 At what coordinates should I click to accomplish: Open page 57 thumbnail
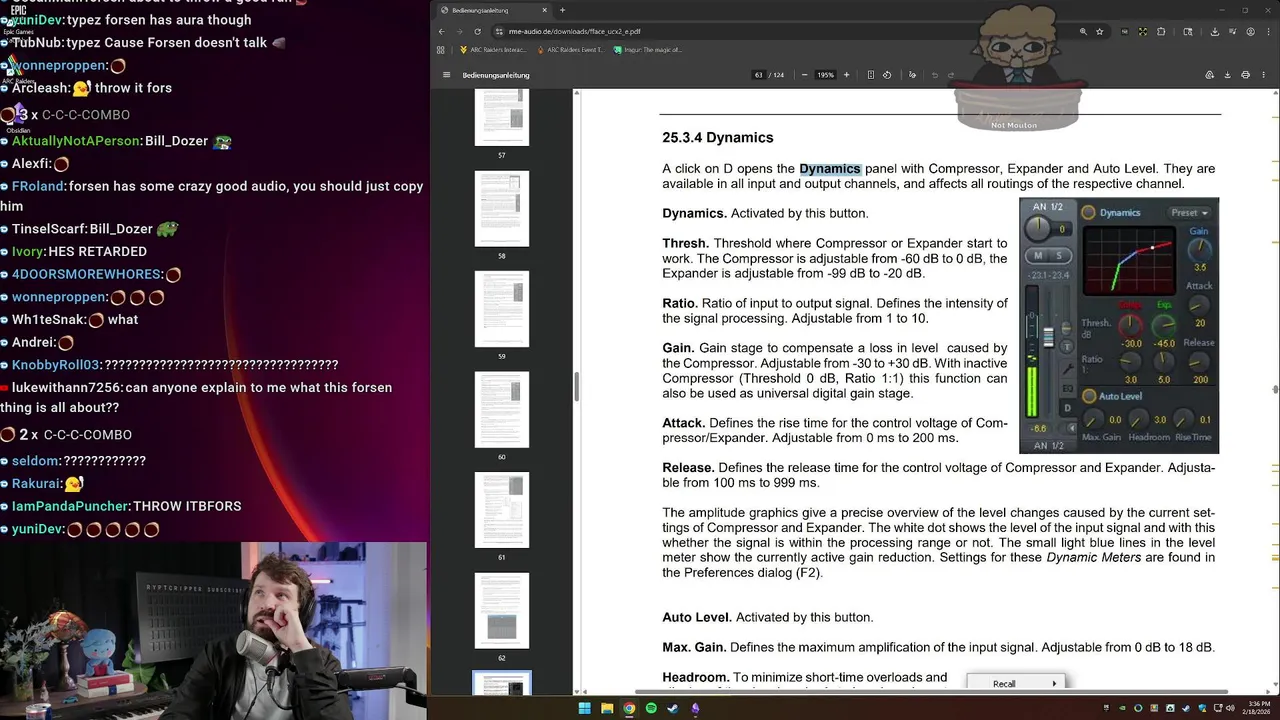pos(501,117)
